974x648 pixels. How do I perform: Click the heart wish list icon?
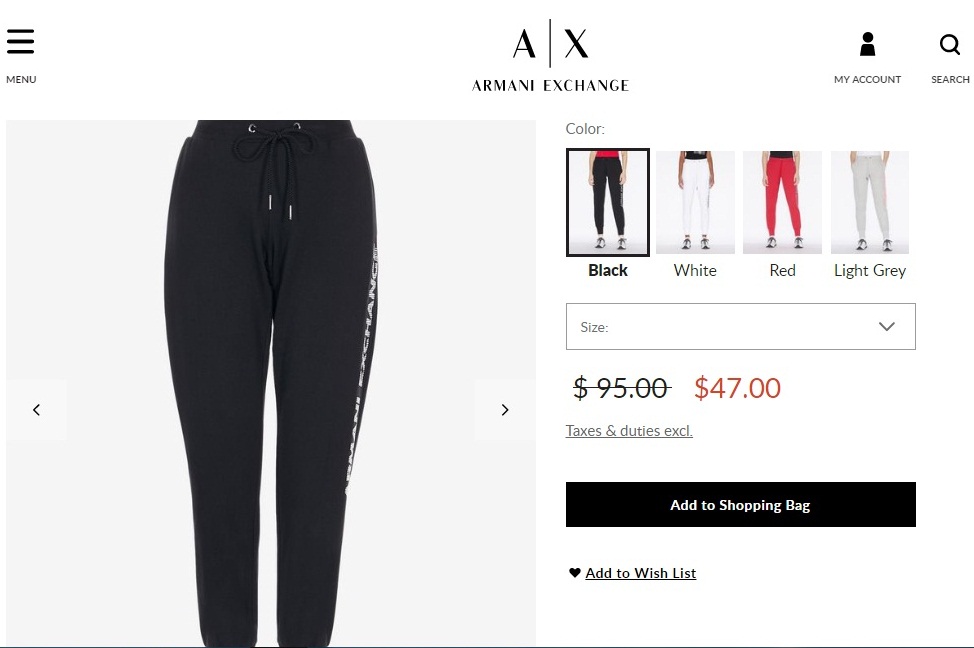click(575, 573)
